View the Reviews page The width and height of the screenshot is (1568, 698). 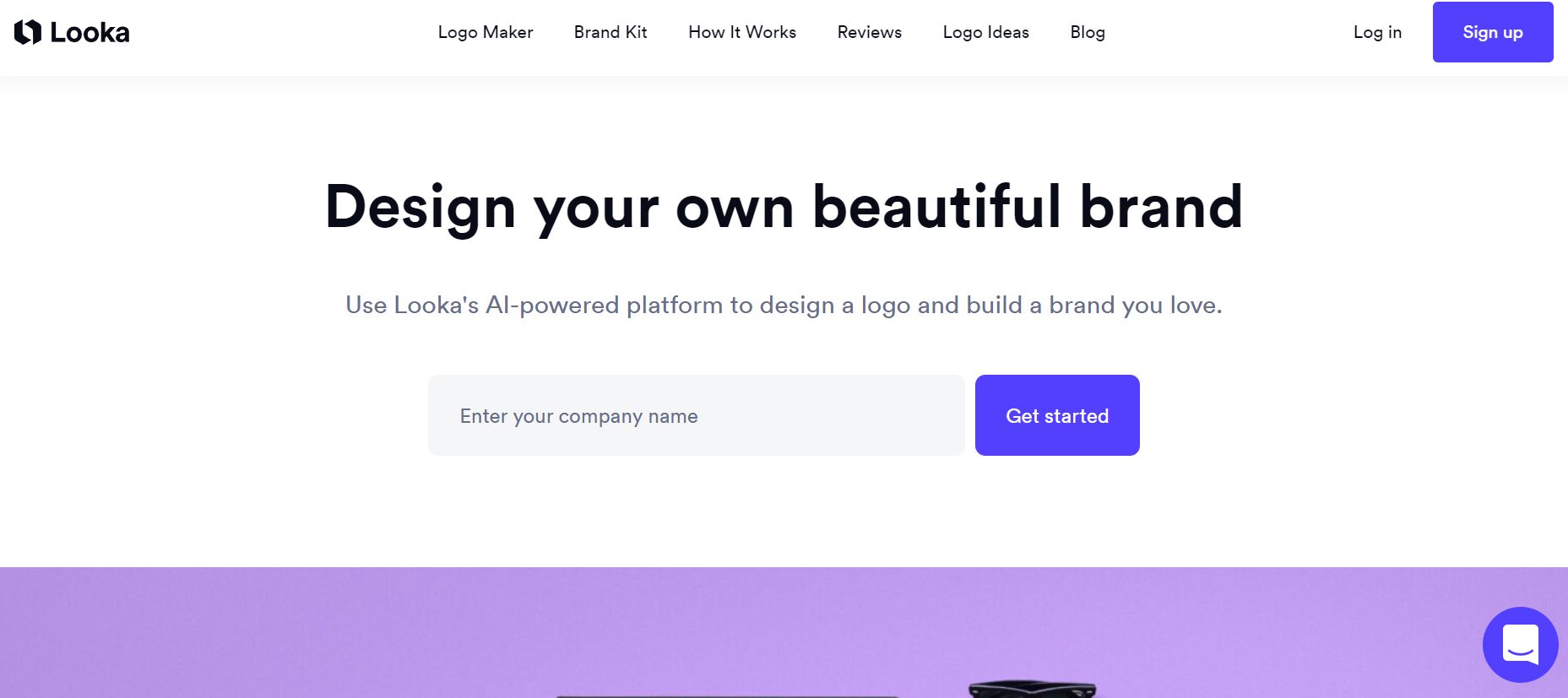click(870, 32)
